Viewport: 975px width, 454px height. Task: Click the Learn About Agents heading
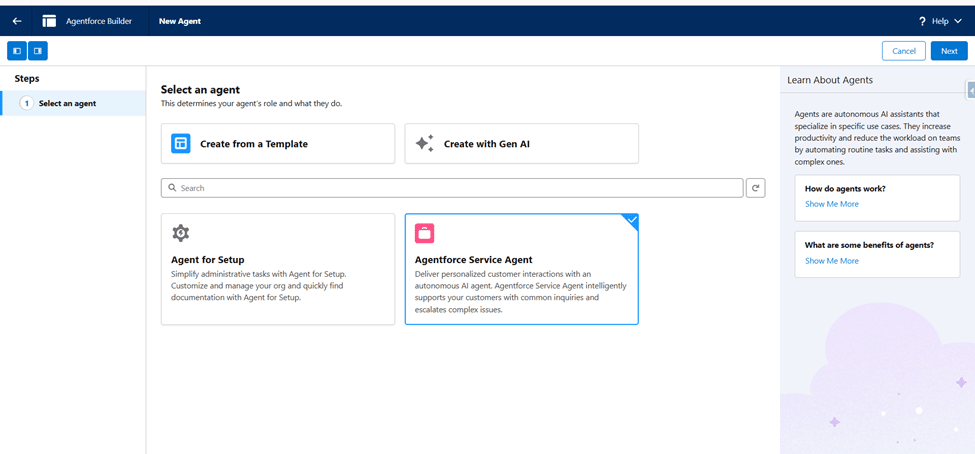(x=829, y=80)
